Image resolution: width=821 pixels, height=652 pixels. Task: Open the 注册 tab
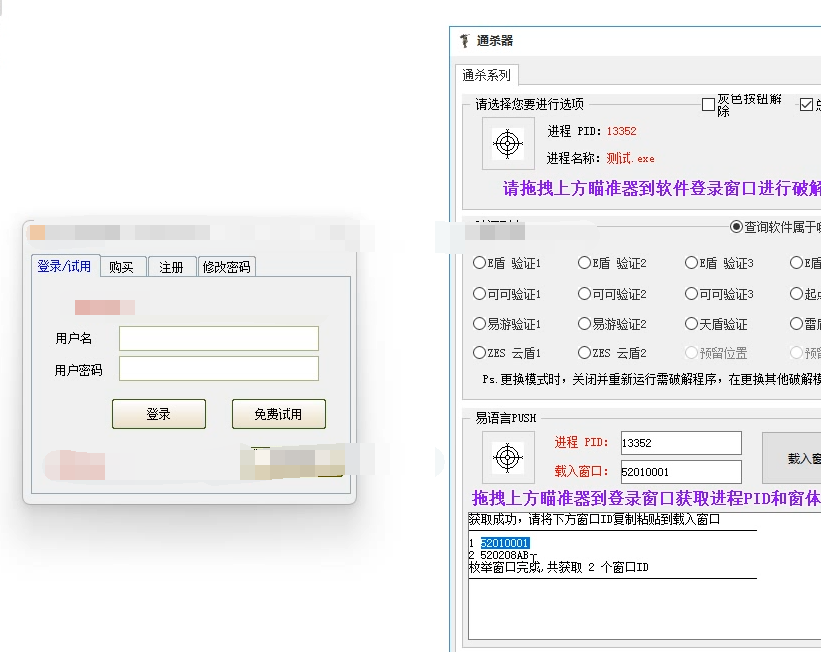click(x=171, y=267)
